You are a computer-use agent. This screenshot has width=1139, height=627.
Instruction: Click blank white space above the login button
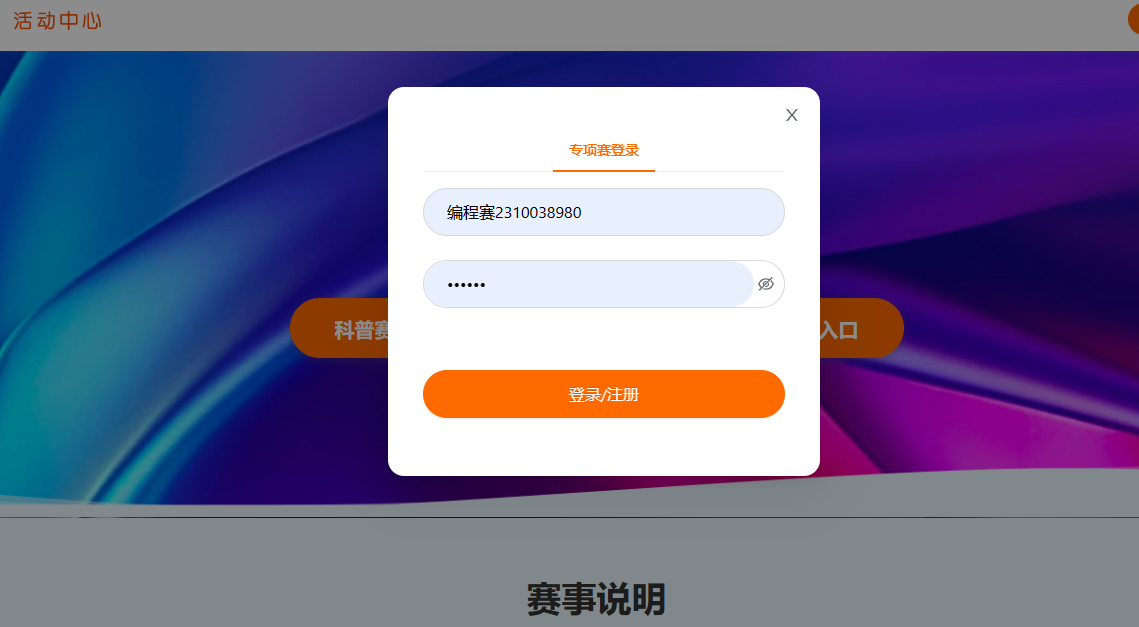point(604,339)
